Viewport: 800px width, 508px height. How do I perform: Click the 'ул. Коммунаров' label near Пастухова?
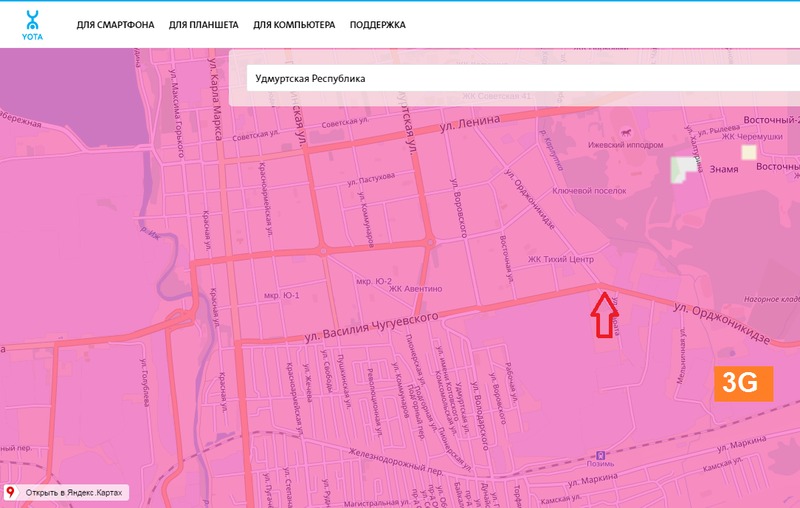click(365, 219)
